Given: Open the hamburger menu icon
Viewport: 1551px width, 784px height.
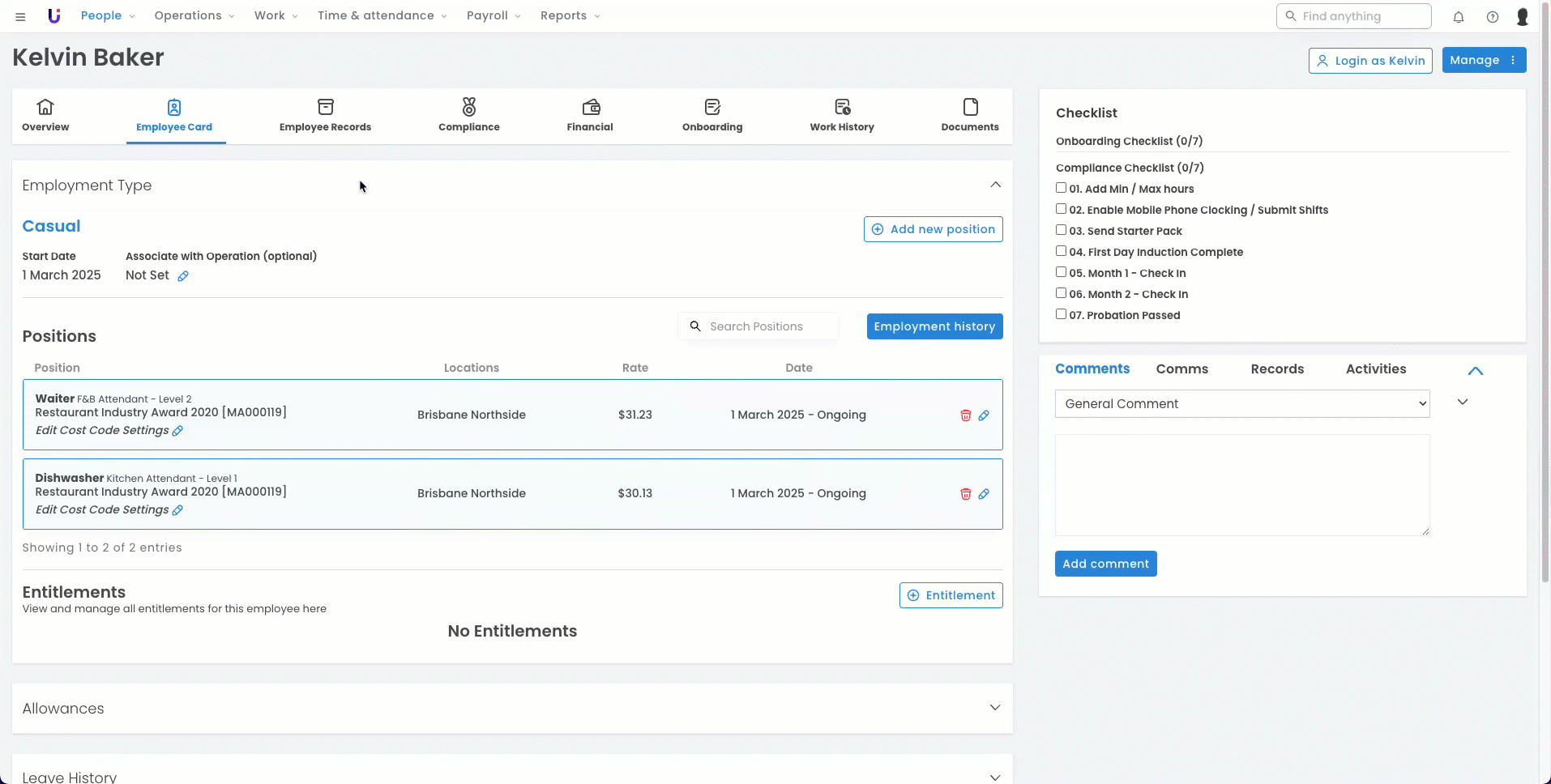Looking at the screenshot, I should (x=20, y=16).
